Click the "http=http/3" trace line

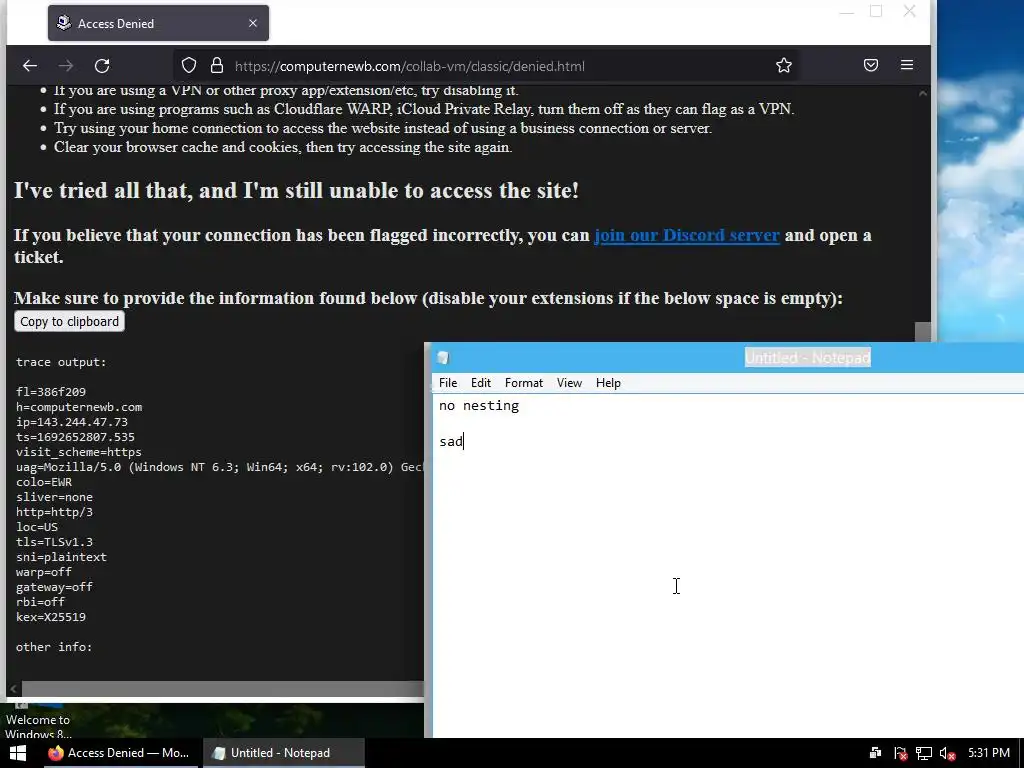54,512
